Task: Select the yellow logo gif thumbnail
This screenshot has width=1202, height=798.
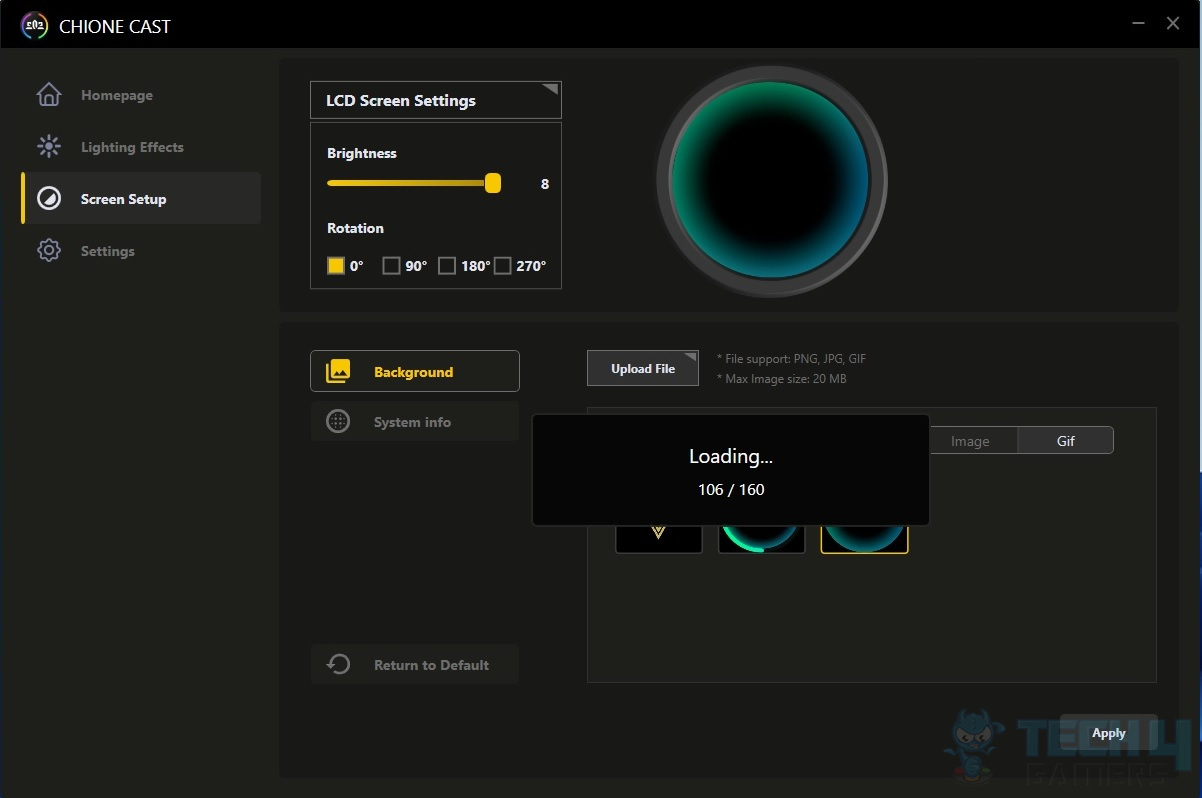Action: click(x=658, y=538)
